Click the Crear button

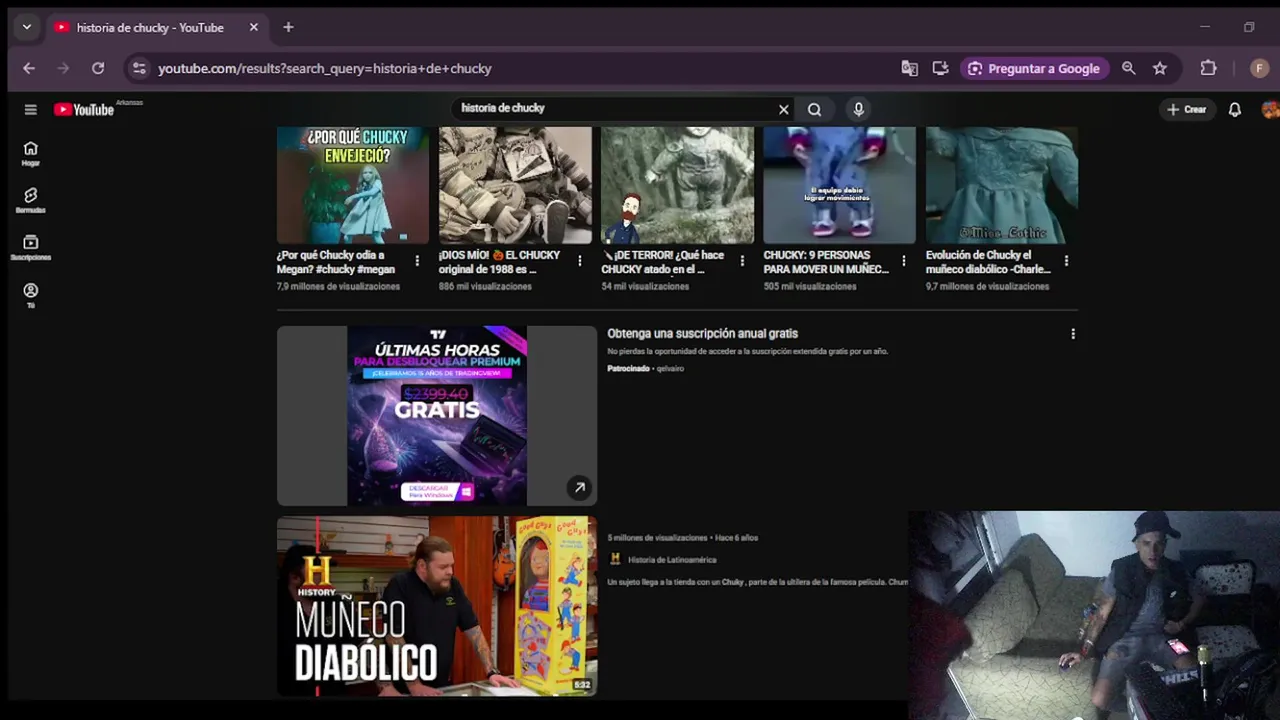[1186, 109]
